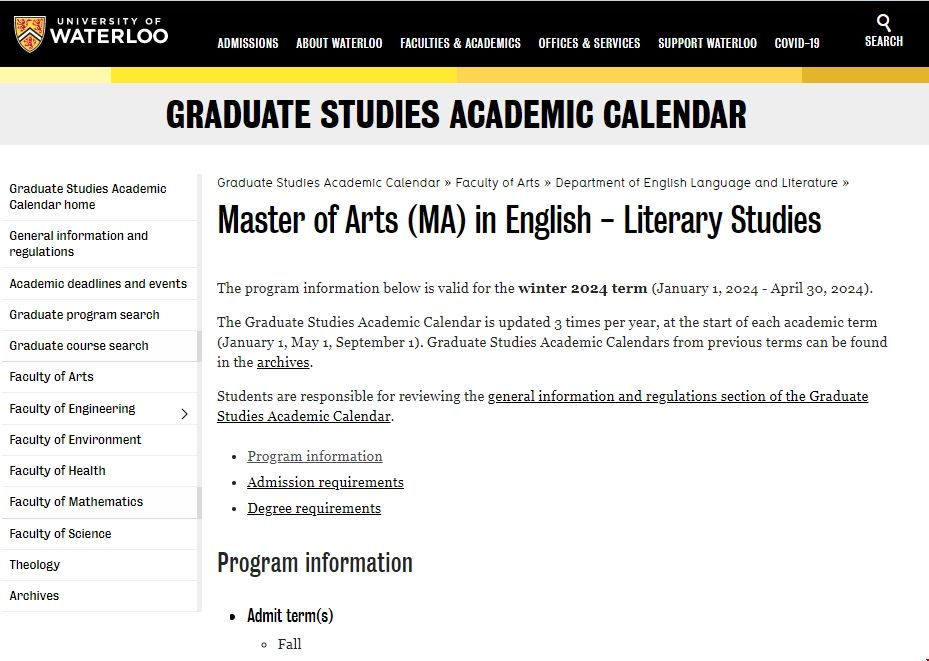The height and width of the screenshot is (661, 929).
Task: Click the Graduate Studies Academic Calendar breadcrumb
Action: tap(328, 182)
